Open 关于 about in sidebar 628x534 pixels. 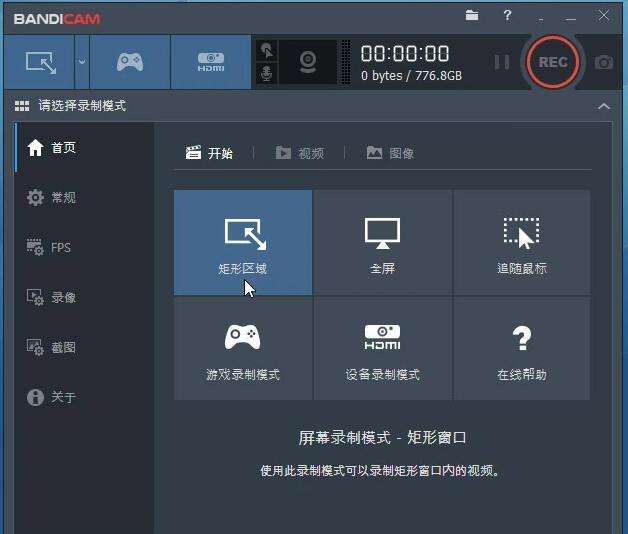pos(84,397)
